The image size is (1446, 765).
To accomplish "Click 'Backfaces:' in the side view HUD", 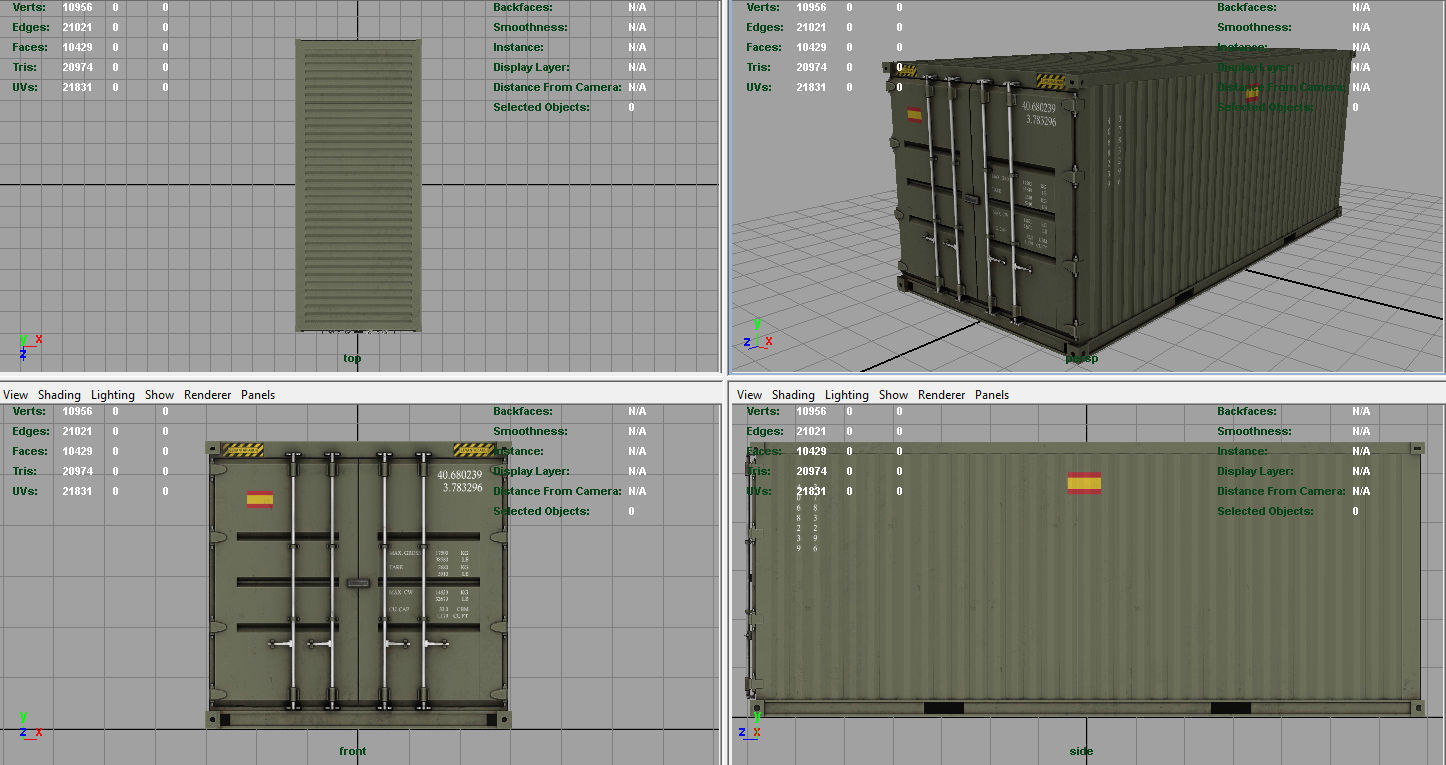I will pos(1249,411).
